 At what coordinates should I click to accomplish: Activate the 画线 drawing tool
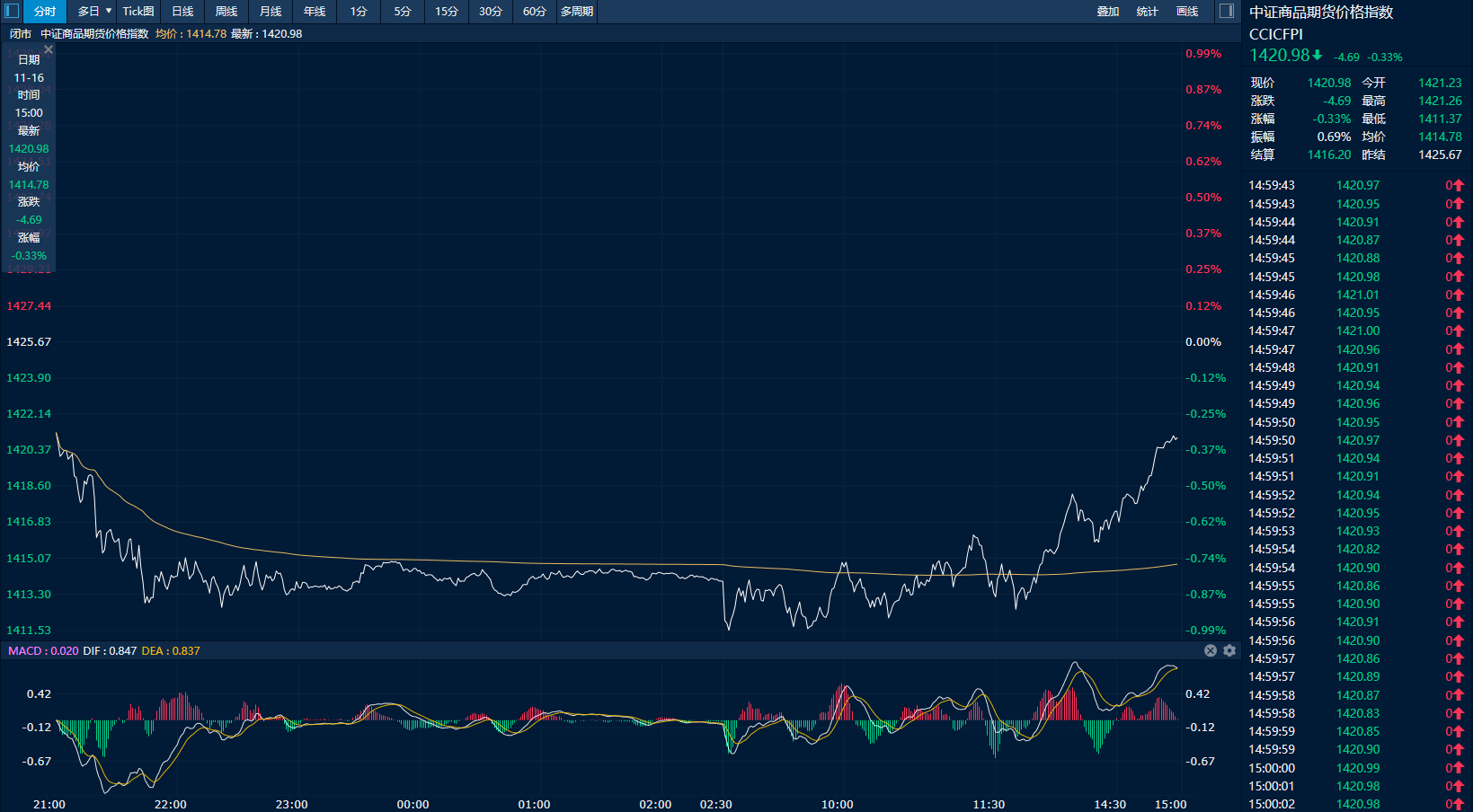pyautogui.click(x=1187, y=12)
